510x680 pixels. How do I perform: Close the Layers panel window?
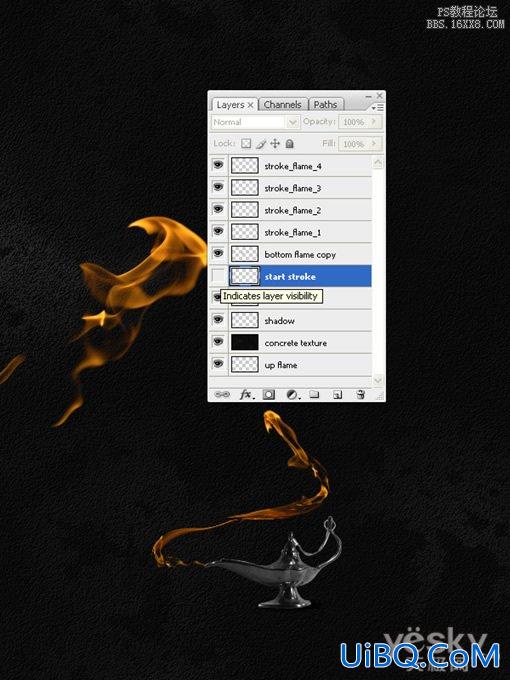[x=379, y=95]
